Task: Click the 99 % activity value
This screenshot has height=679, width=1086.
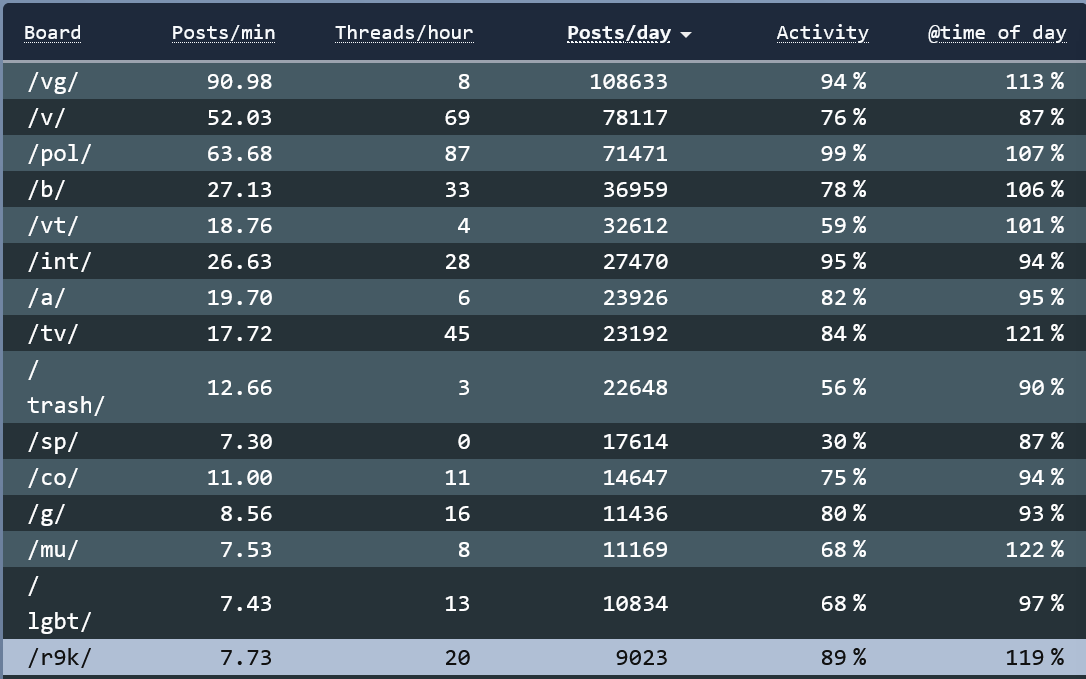Action: pos(844,153)
